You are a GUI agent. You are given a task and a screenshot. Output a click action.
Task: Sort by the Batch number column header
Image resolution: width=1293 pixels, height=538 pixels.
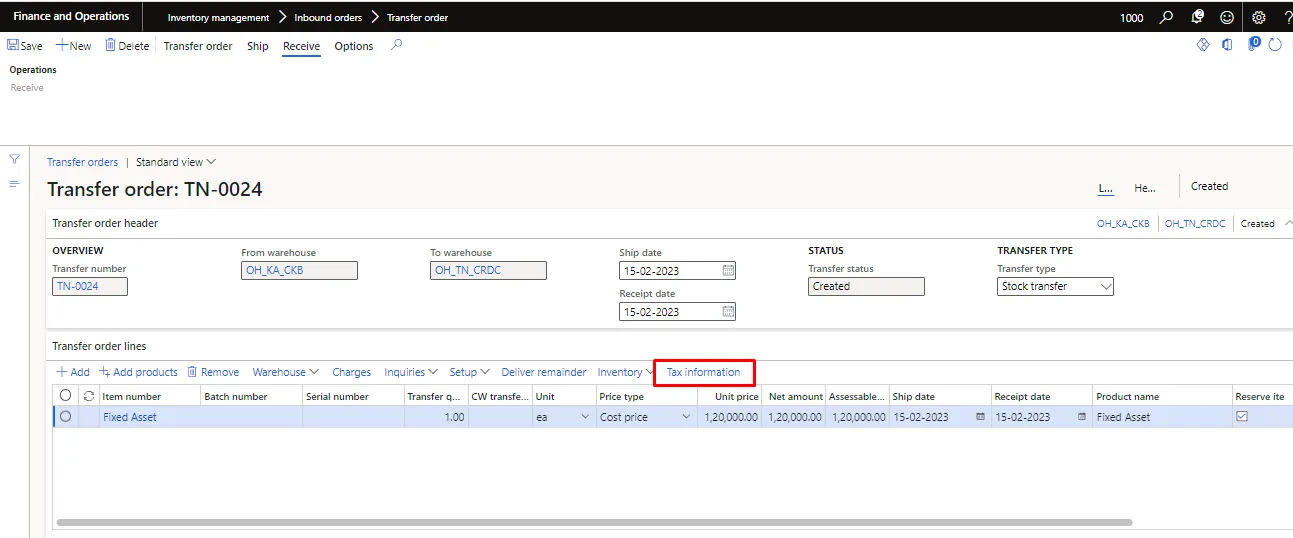pyautogui.click(x=236, y=396)
